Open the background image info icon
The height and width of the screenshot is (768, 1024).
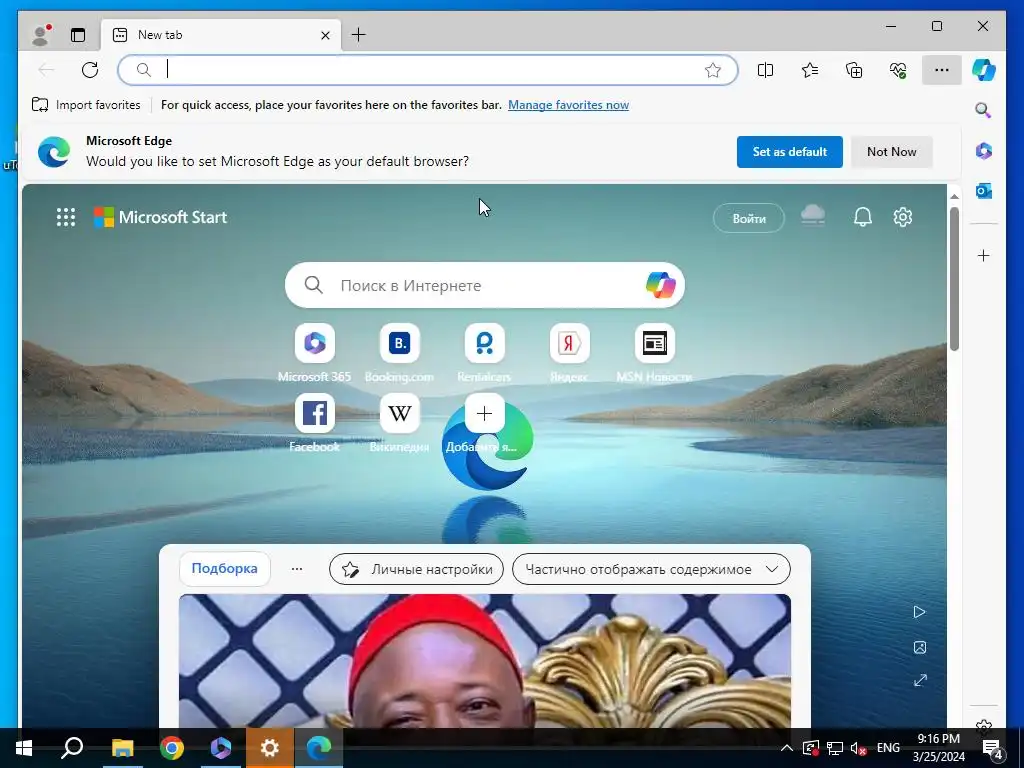(x=920, y=647)
